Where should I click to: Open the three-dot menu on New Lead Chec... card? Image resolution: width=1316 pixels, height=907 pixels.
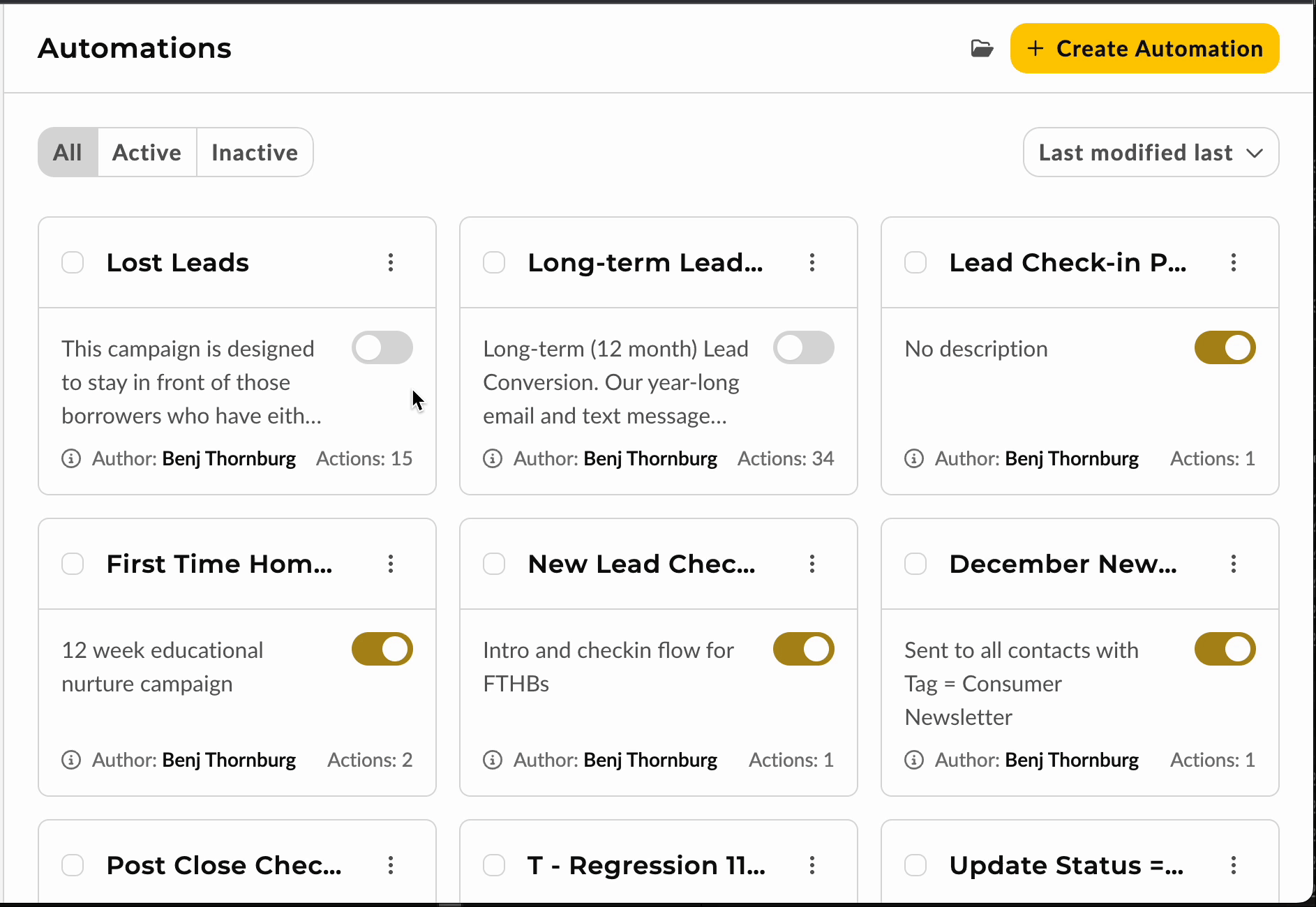pos(812,564)
